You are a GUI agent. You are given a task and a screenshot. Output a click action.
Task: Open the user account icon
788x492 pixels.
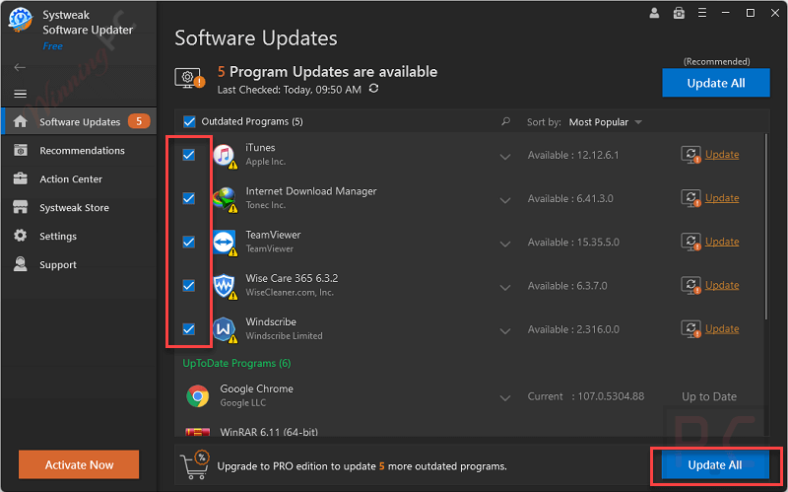654,13
